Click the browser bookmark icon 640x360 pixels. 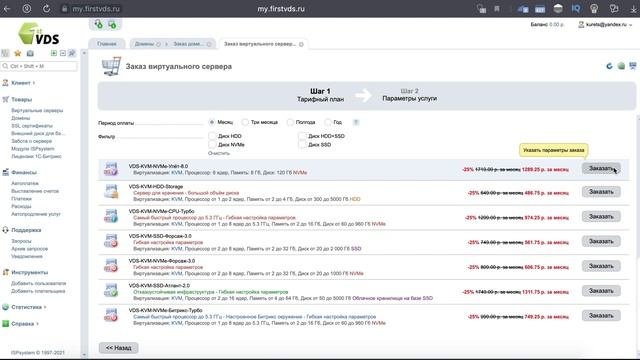tap(497, 9)
